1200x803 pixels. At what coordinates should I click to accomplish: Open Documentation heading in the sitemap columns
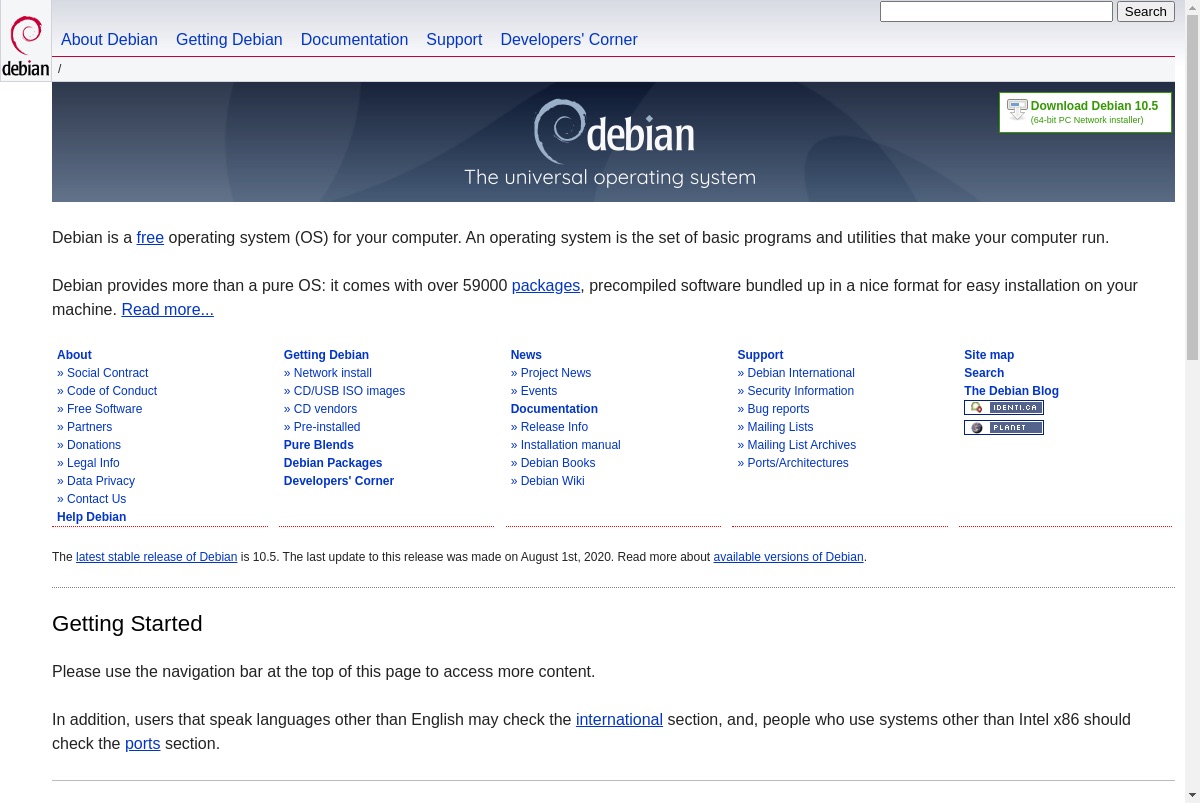tap(554, 409)
